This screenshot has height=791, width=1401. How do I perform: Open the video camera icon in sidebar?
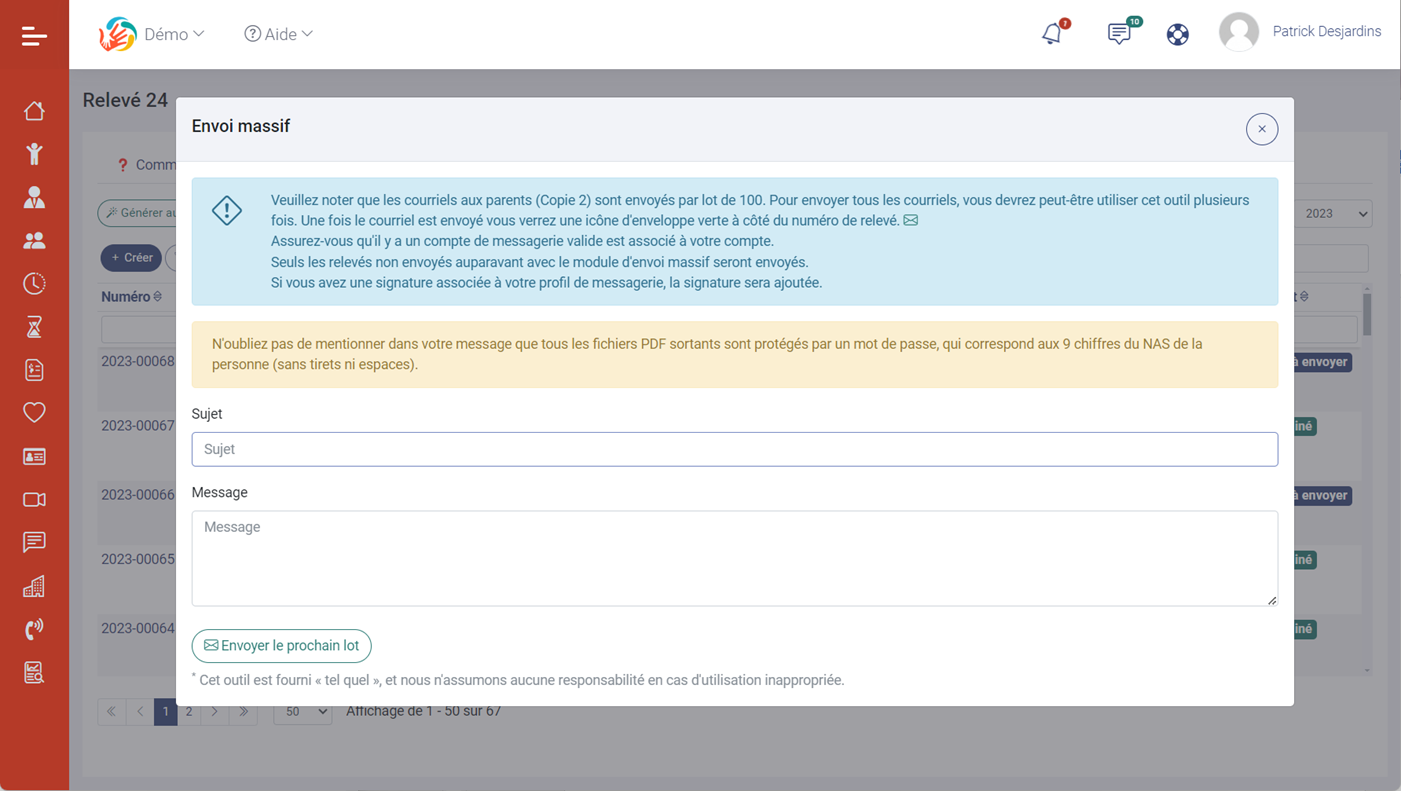pos(34,499)
